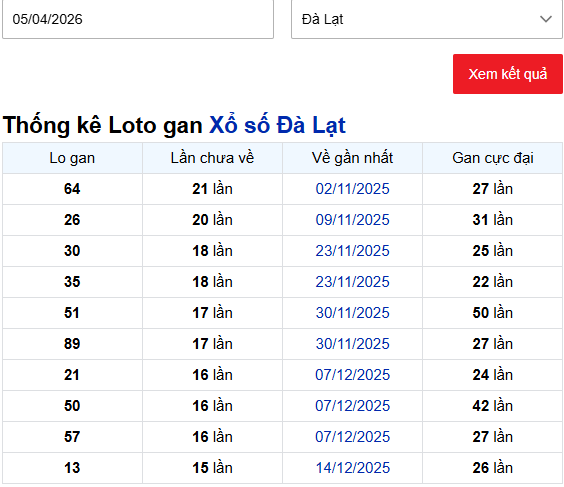
Task: Select lo gan number 30
Action: pos(72,251)
